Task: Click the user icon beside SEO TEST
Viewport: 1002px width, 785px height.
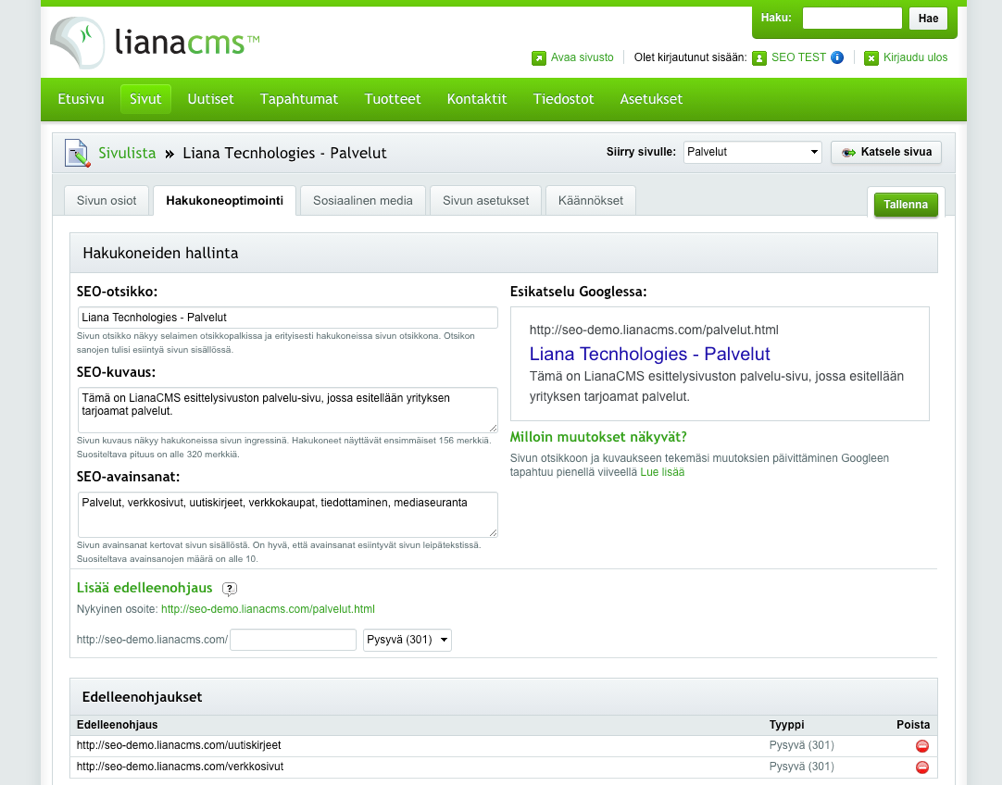Action: (x=759, y=58)
